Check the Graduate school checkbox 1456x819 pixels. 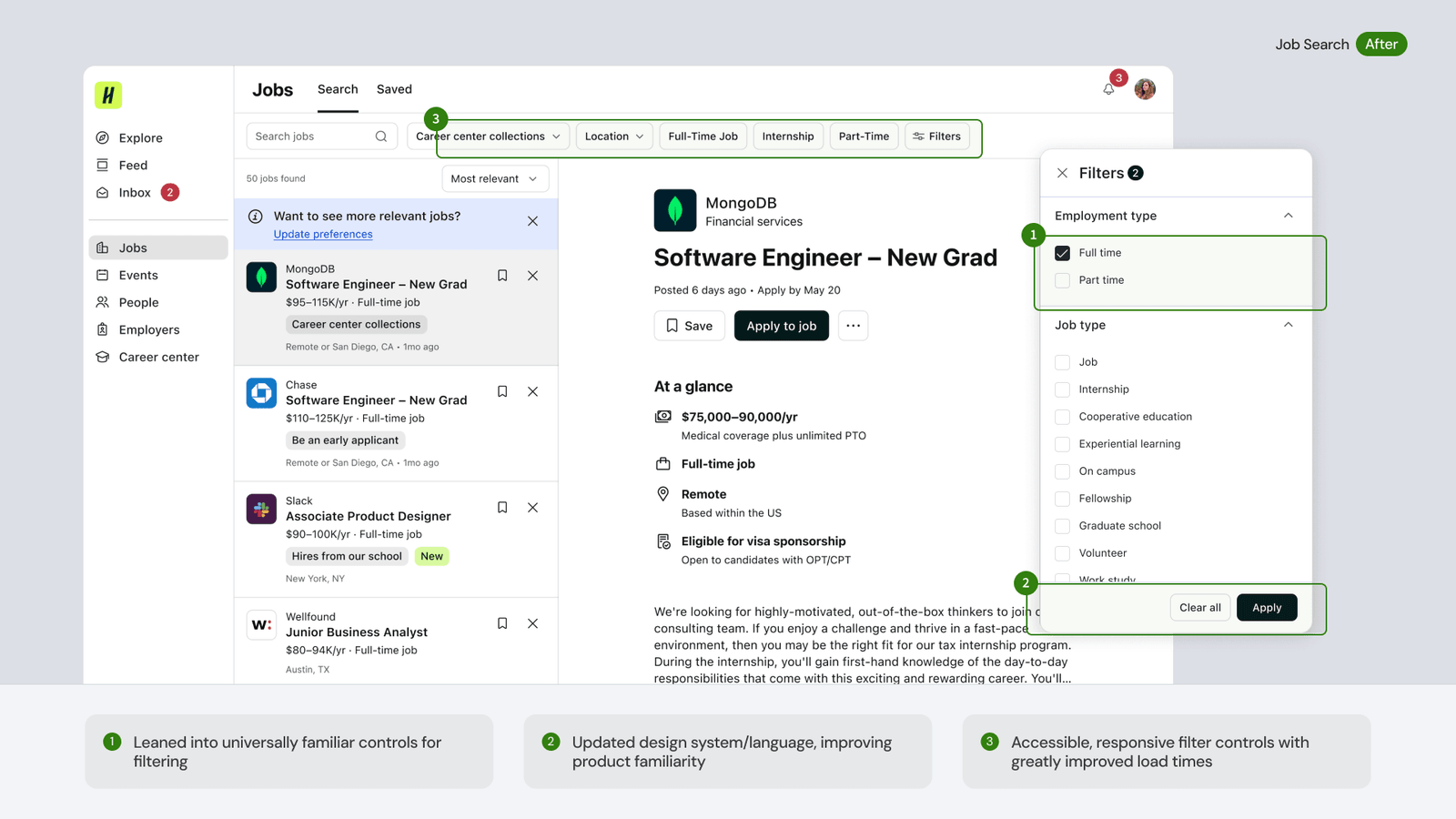1062,526
